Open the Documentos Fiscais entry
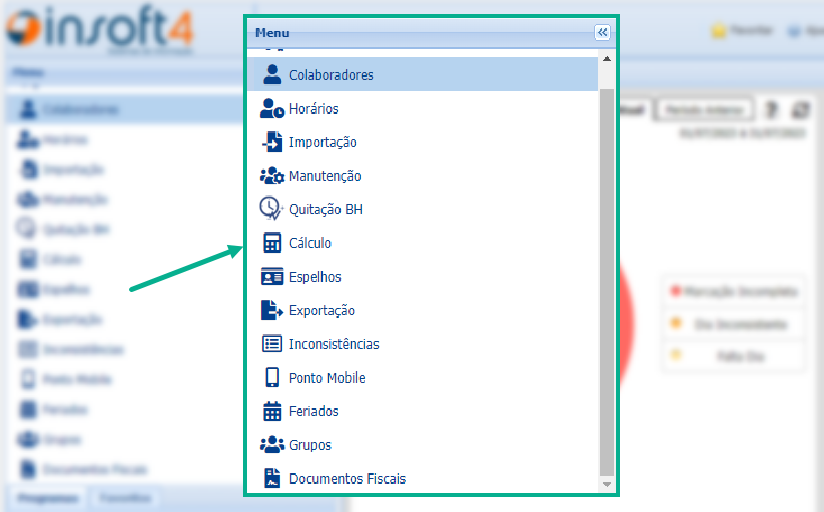Screen dimensions: 824x512 pos(346,479)
